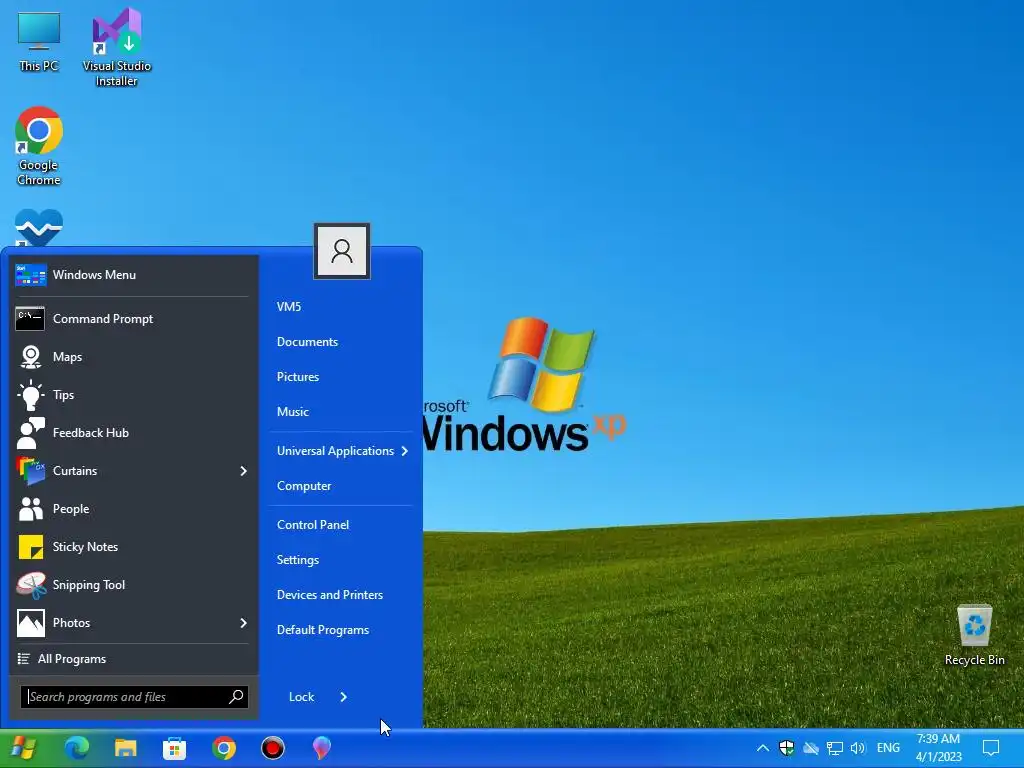The width and height of the screenshot is (1024, 768).
Task: Select the heart monitor desktop icon
Action: pyautogui.click(x=39, y=227)
